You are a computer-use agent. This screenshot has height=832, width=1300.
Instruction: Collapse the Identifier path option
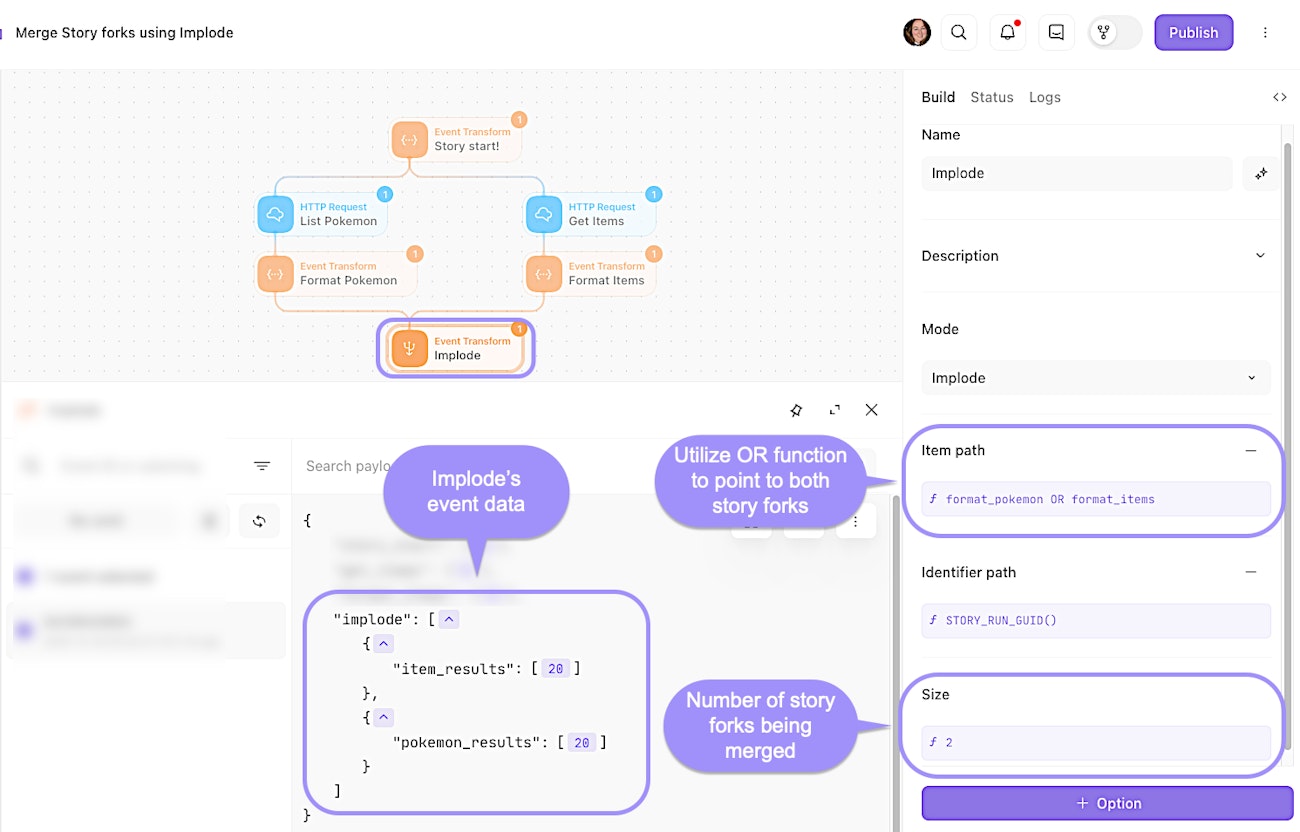1250,572
